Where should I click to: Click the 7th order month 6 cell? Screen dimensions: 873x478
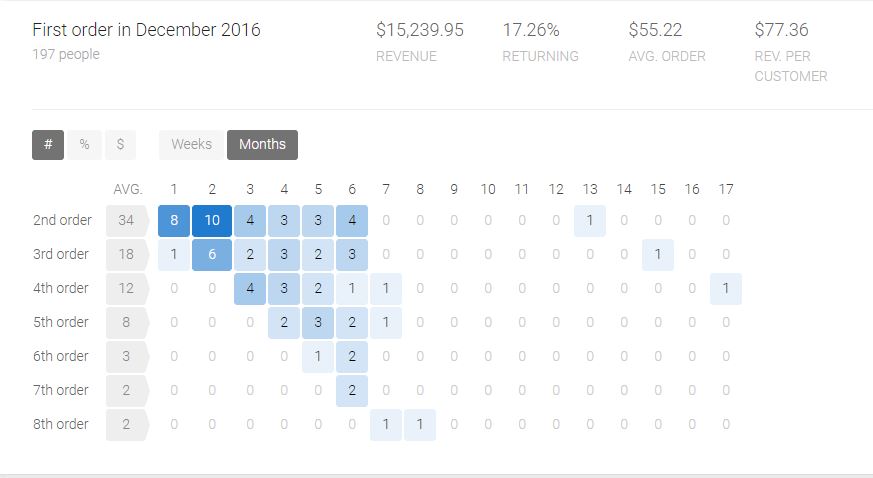[352, 391]
